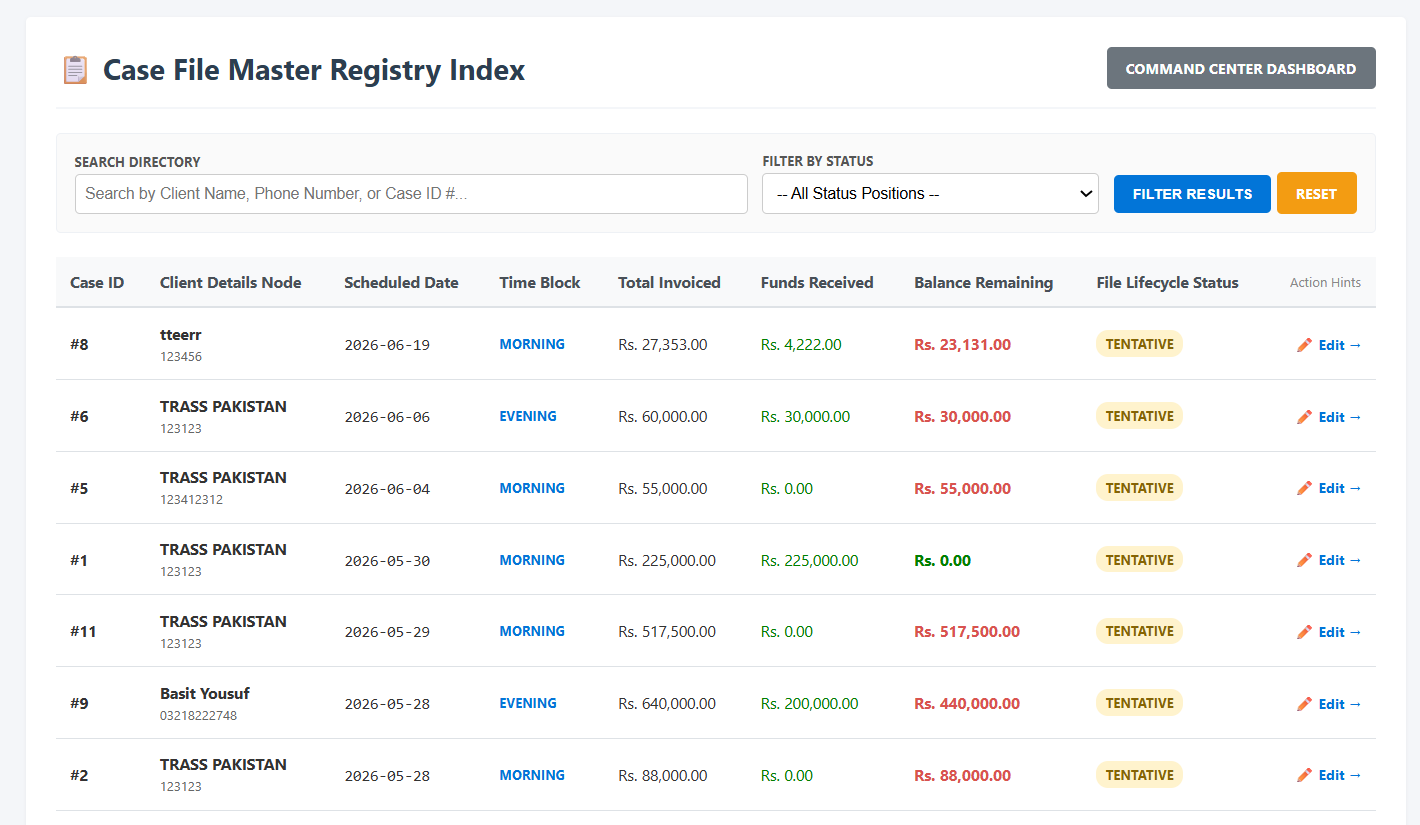Click scheduled date 2026-06-06
Viewport: 1420px width, 825px height.
(x=387, y=417)
